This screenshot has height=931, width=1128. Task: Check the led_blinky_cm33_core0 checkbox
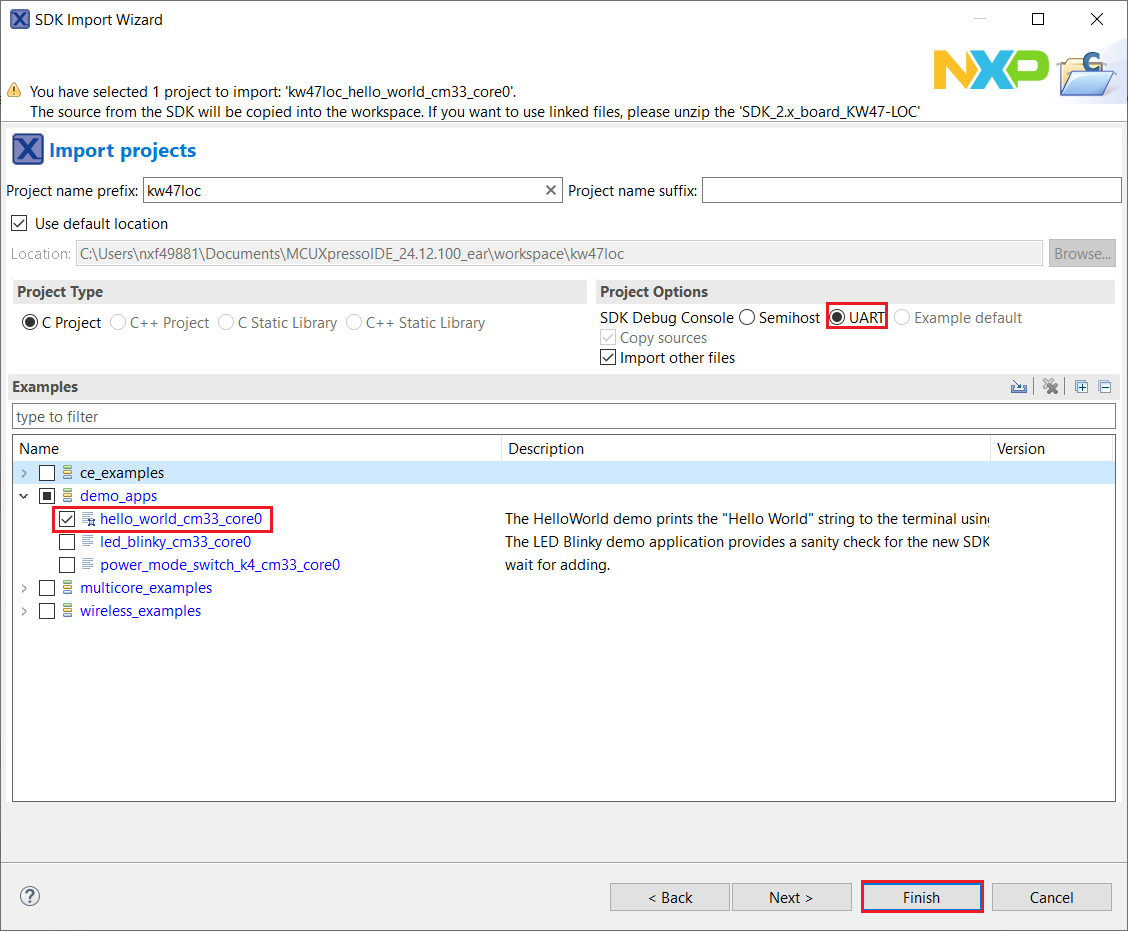point(67,542)
